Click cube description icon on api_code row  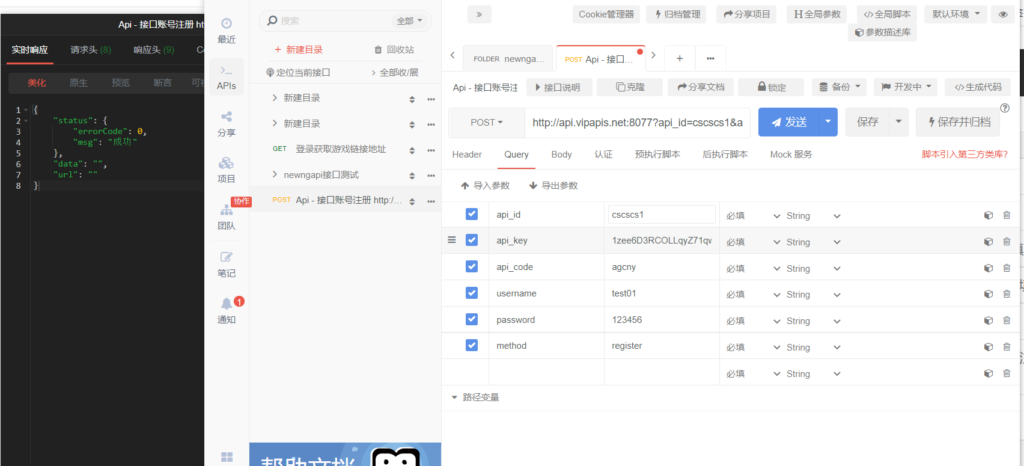pos(988,268)
